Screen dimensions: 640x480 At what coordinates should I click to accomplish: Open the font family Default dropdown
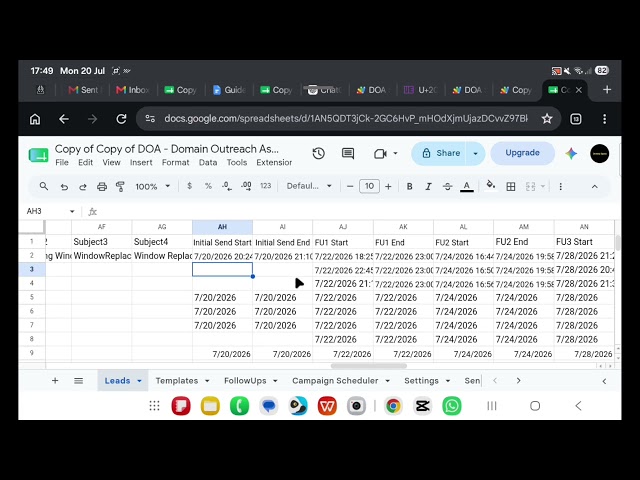(309, 186)
